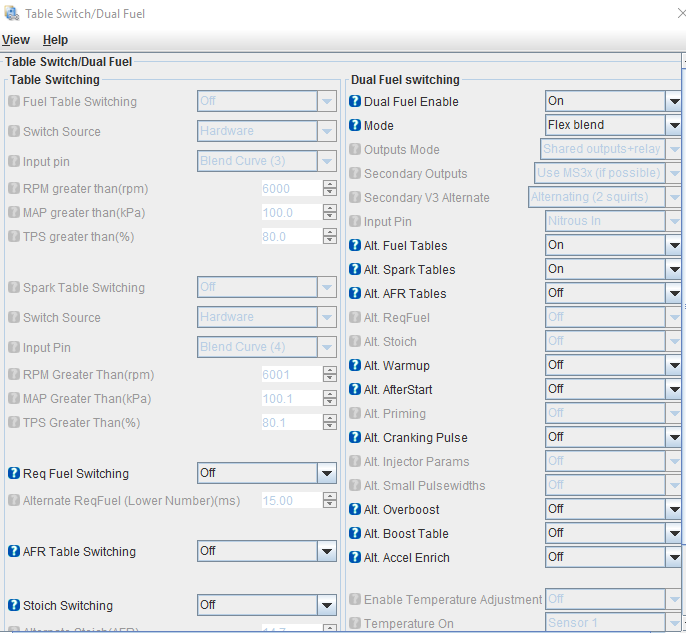This screenshot has width=686, height=633.
Task: Click help icon beside Dual Fuel Enable
Action: point(355,101)
